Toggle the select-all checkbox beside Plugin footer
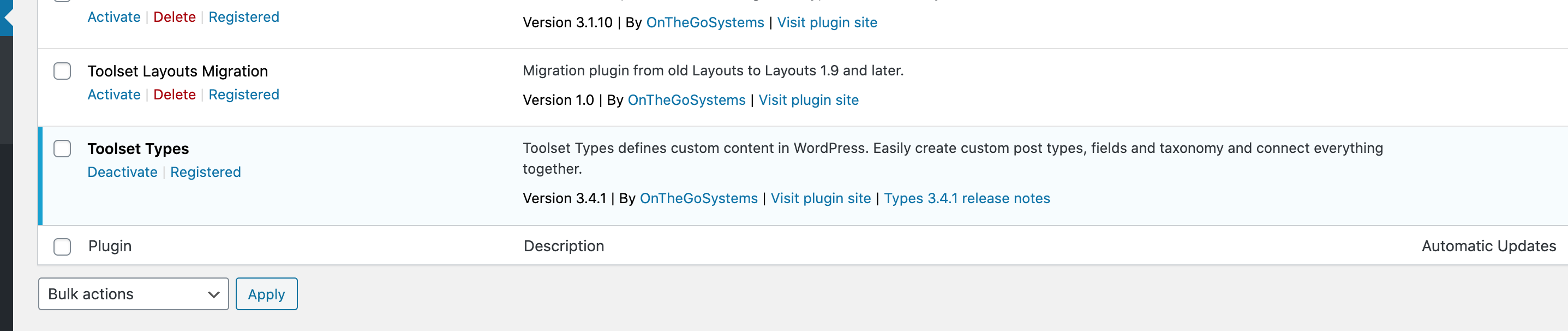The height and width of the screenshot is (331, 1568). [x=62, y=246]
